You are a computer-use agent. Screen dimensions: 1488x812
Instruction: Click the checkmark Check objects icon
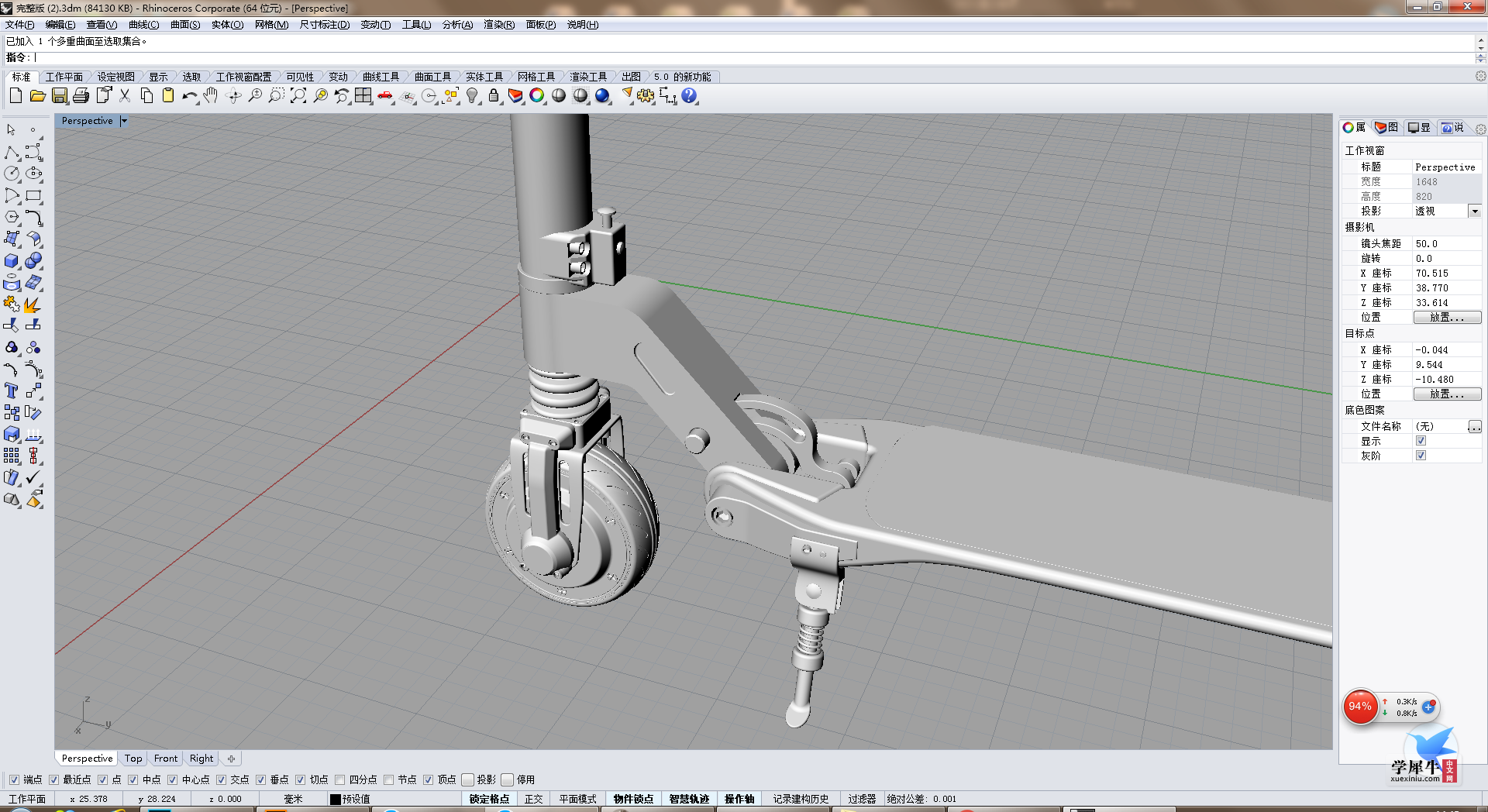pyautogui.click(x=33, y=478)
